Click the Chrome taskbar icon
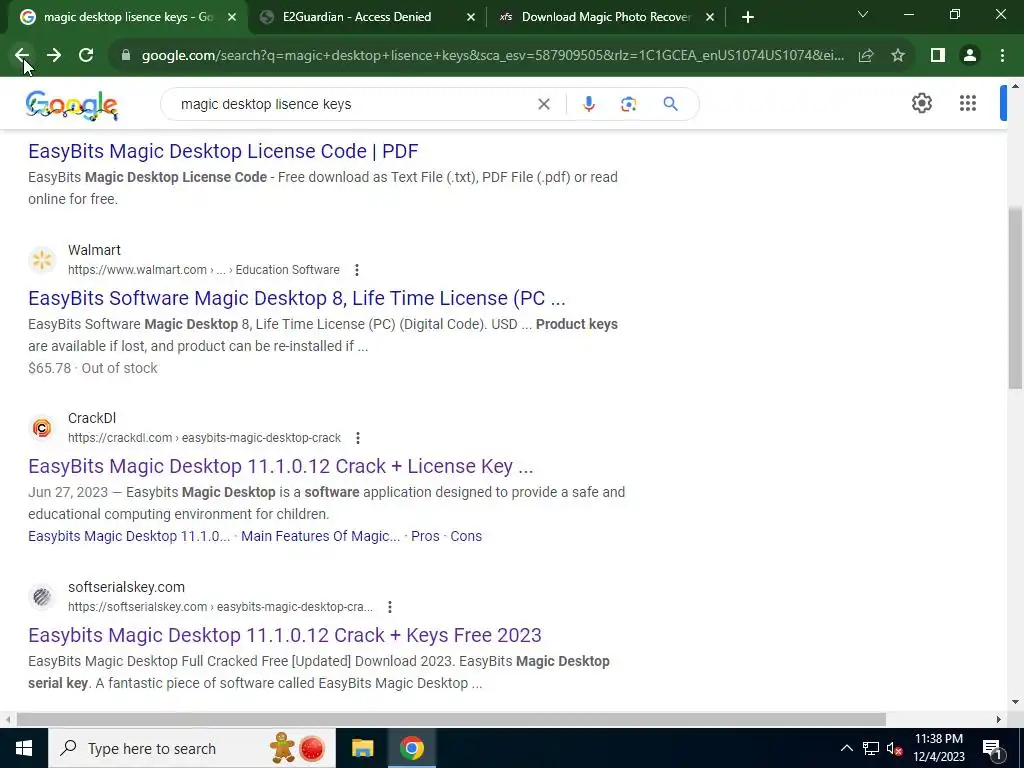The width and height of the screenshot is (1024, 768). (x=411, y=748)
